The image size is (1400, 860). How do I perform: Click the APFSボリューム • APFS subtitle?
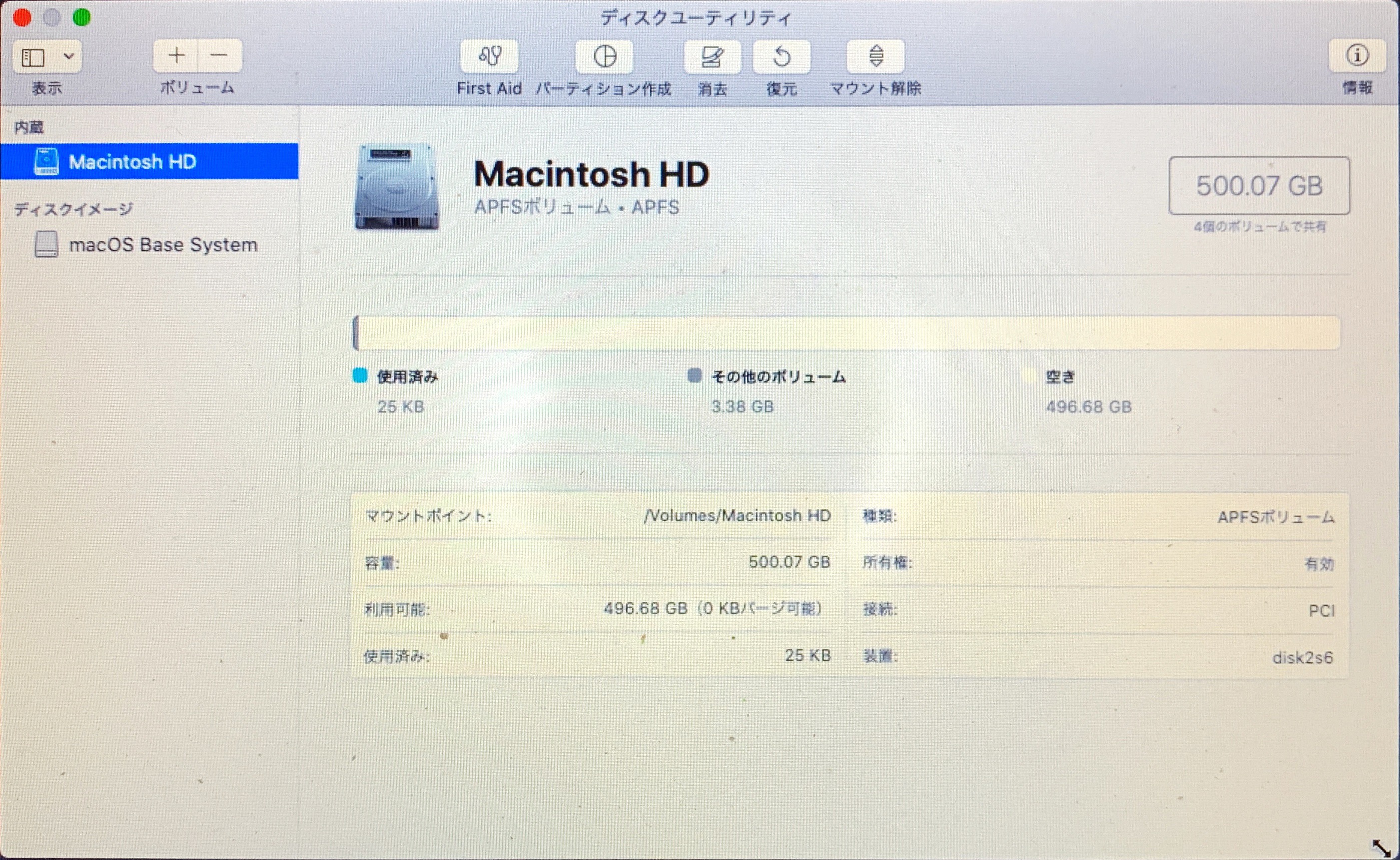[x=577, y=207]
